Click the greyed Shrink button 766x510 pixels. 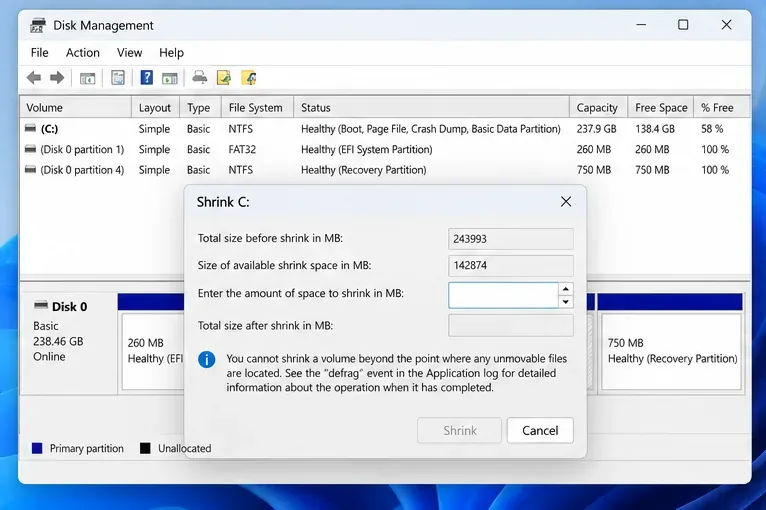[x=459, y=430]
